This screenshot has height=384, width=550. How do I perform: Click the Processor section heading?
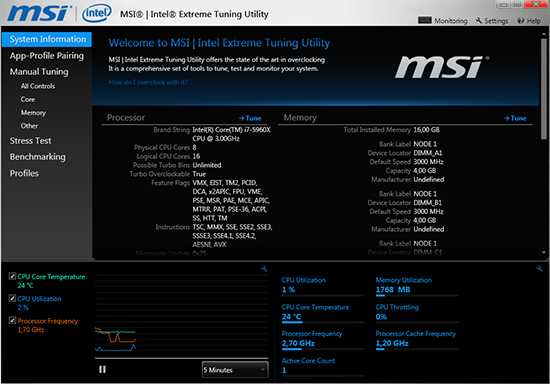tap(126, 117)
